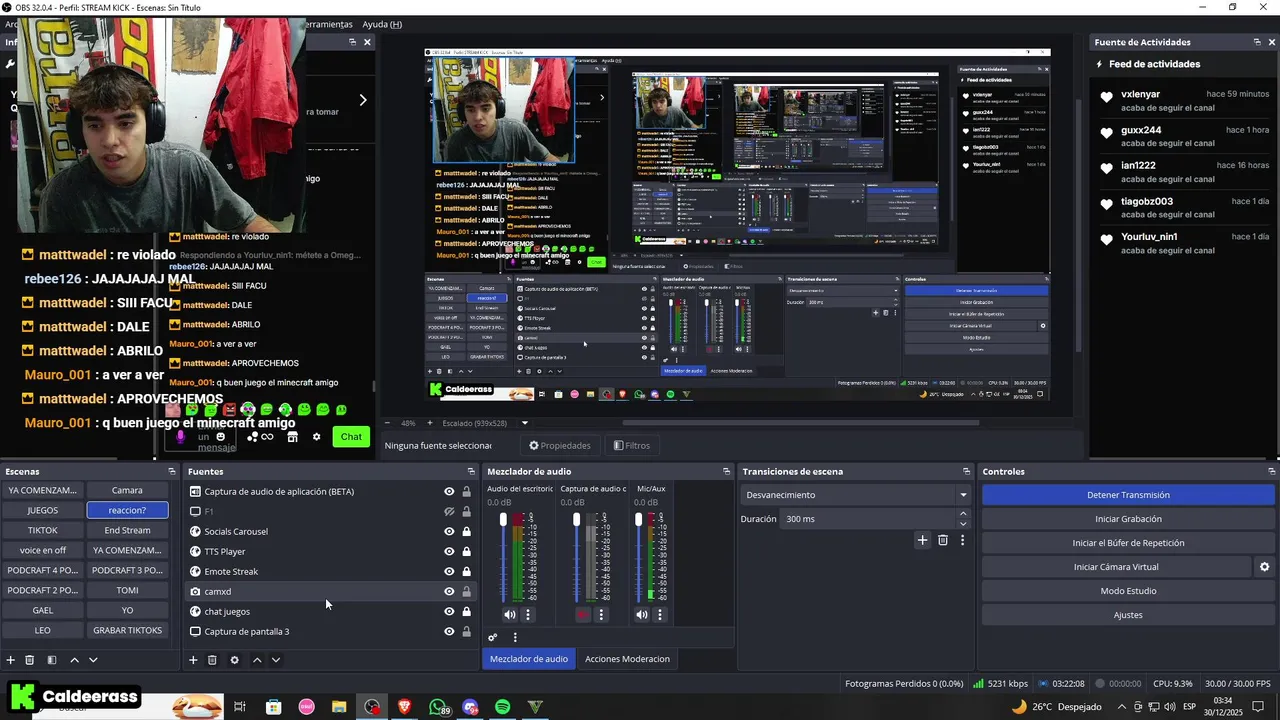Image resolution: width=1280 pixels, height=720 pixels.
Task: Move selected source down
Action: click(x=276, y=660)
